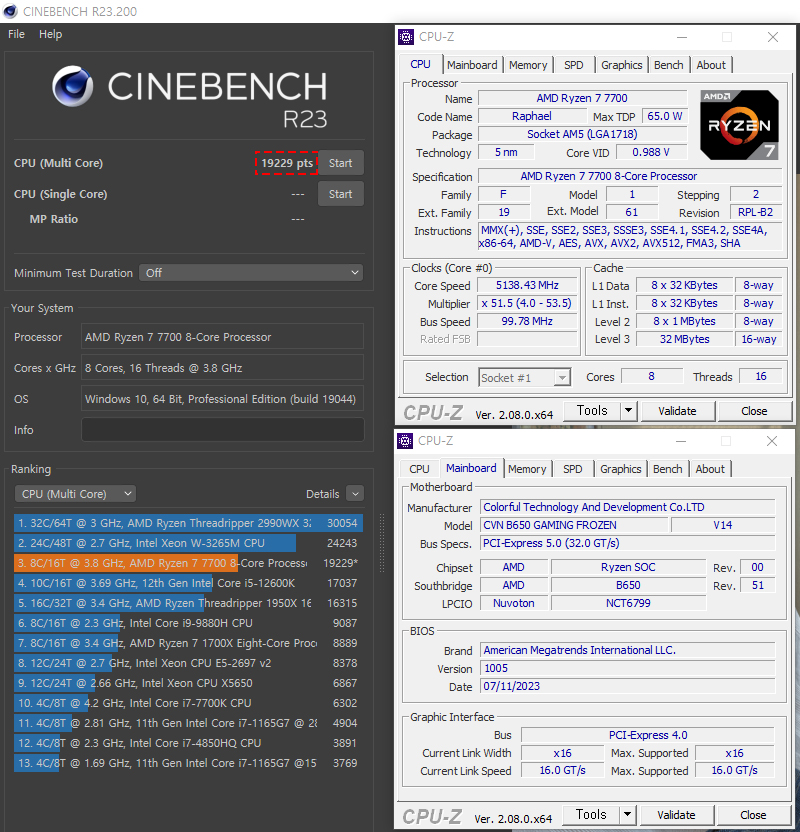Select the Memory tab in upper CPU-Z window

click(x=528, y=65)
